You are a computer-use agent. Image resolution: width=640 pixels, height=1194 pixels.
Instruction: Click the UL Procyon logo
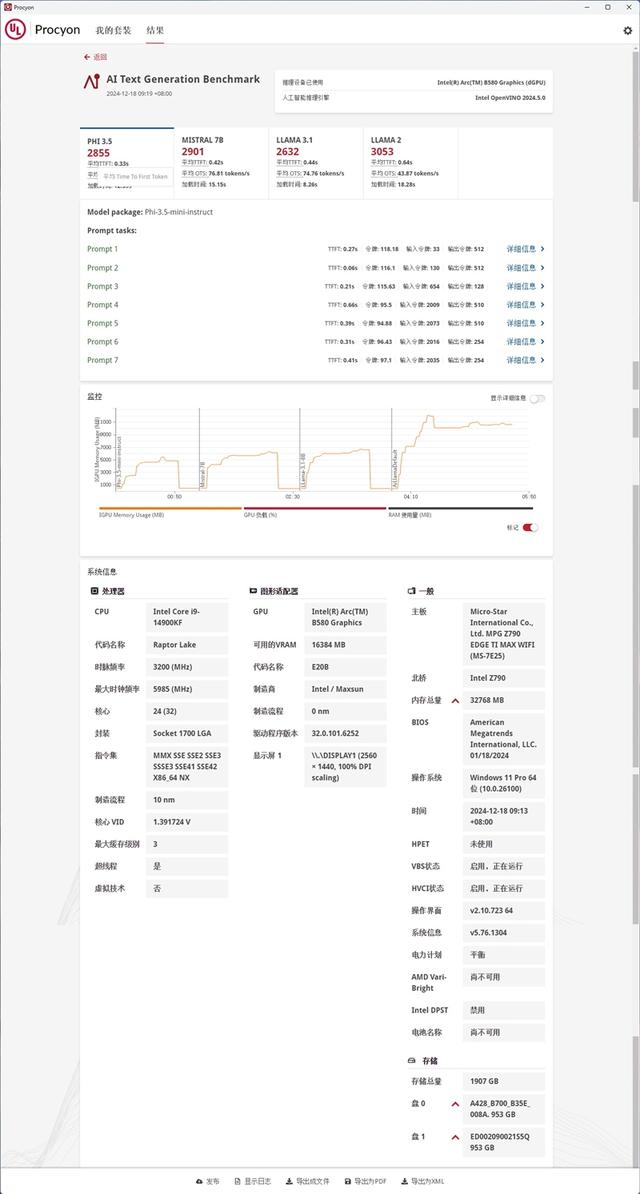43,30
